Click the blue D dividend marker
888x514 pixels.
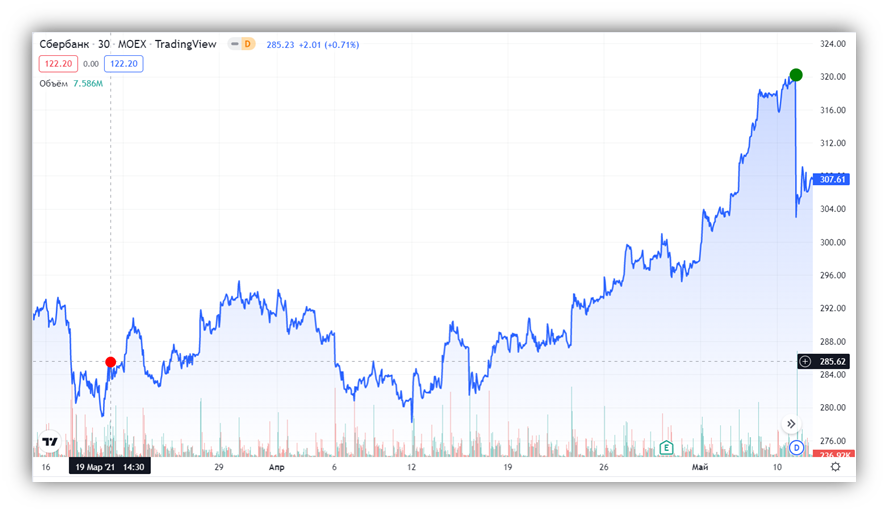tap(797, 448)
